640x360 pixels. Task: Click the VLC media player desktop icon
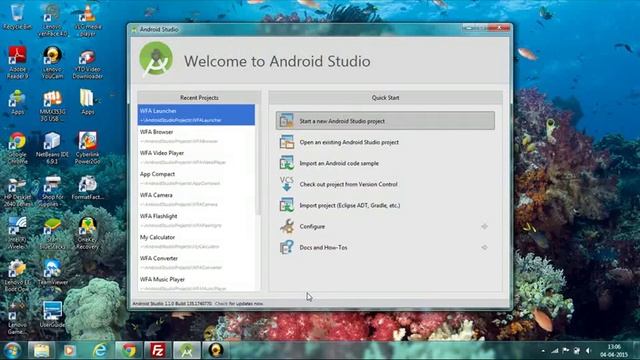87,20
